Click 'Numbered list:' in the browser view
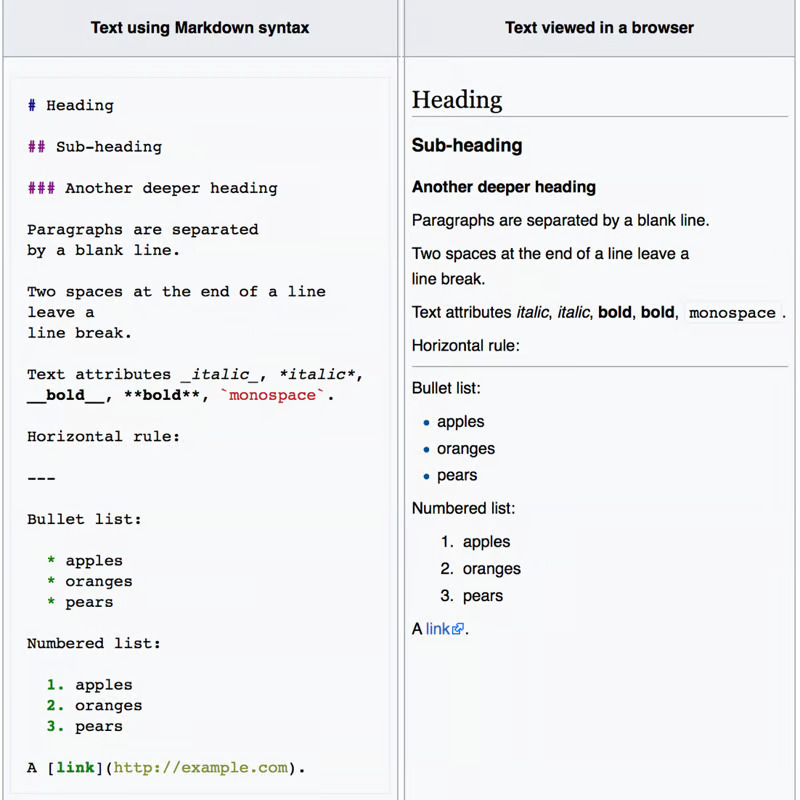Image resolution: width=800 pixels, height=800 pixels. click(463, 508)
